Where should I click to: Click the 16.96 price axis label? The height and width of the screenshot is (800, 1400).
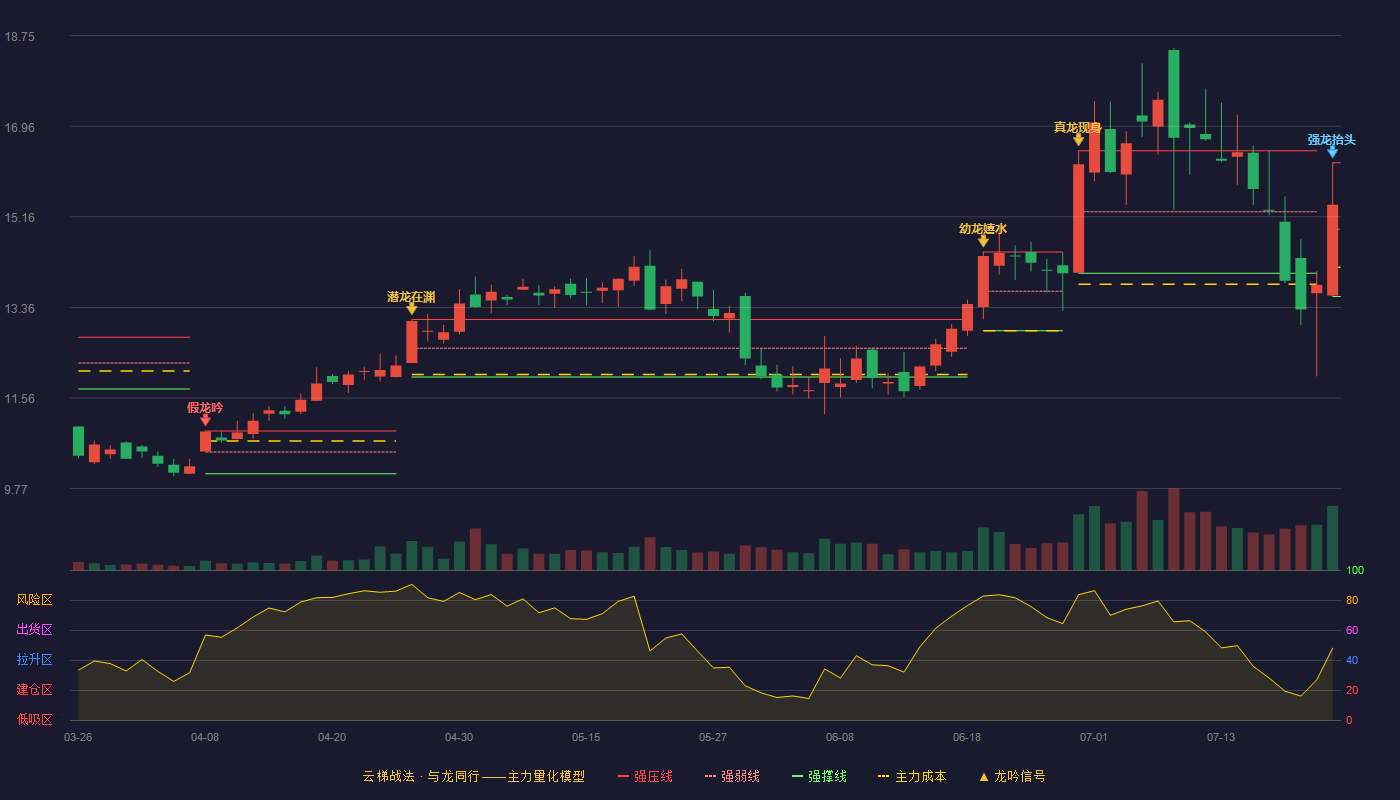tap(20, 127)
